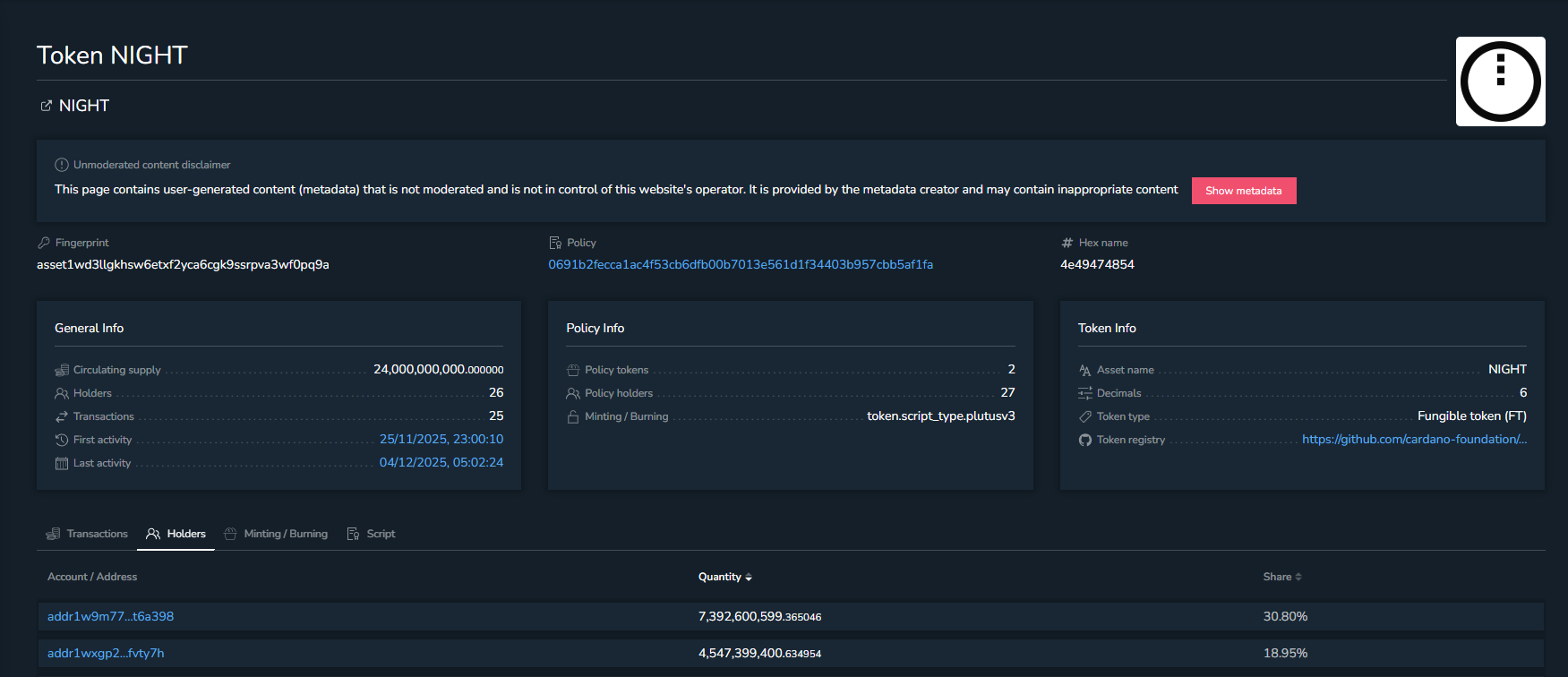Screen dimensions: 1568x677
Task: Open the First activity date link
Action: coord(441,439)
